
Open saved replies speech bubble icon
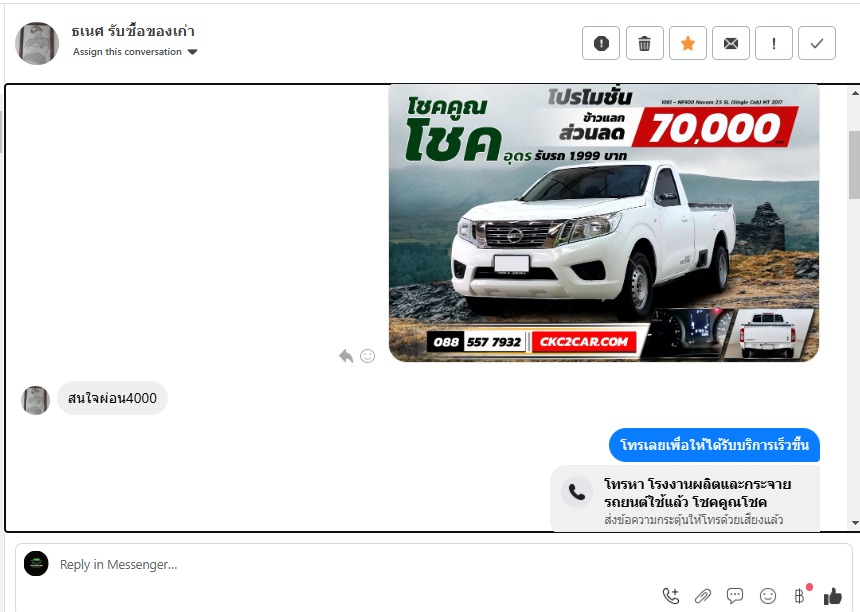click(735, 596)
